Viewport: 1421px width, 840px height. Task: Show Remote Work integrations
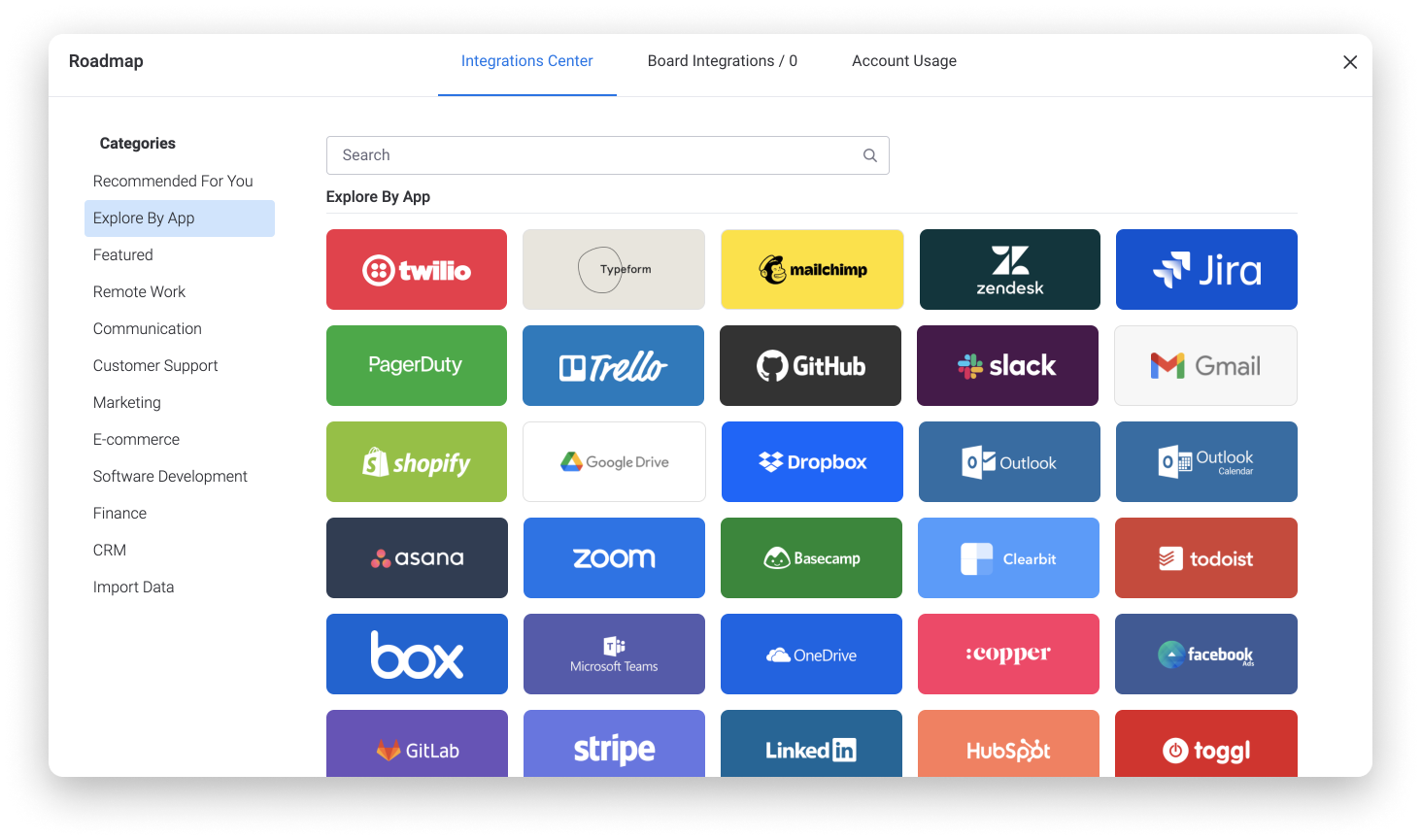[180, 292]
